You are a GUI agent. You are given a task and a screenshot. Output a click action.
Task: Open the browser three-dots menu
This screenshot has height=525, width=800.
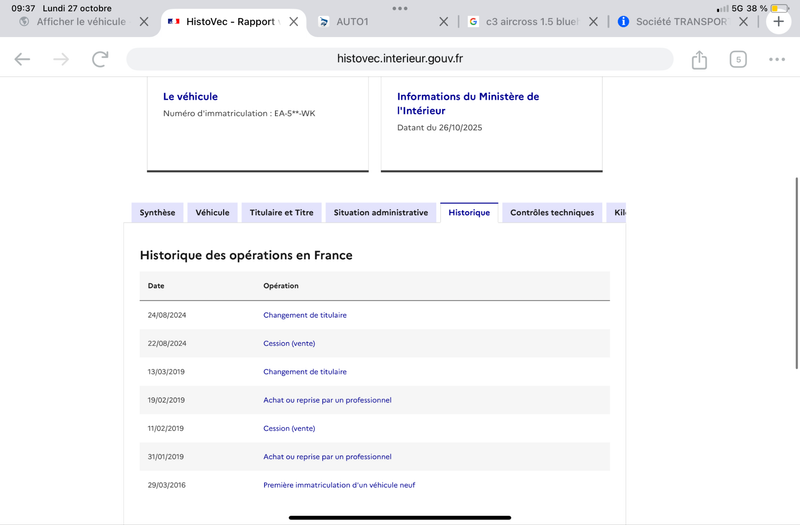(777, 60)
